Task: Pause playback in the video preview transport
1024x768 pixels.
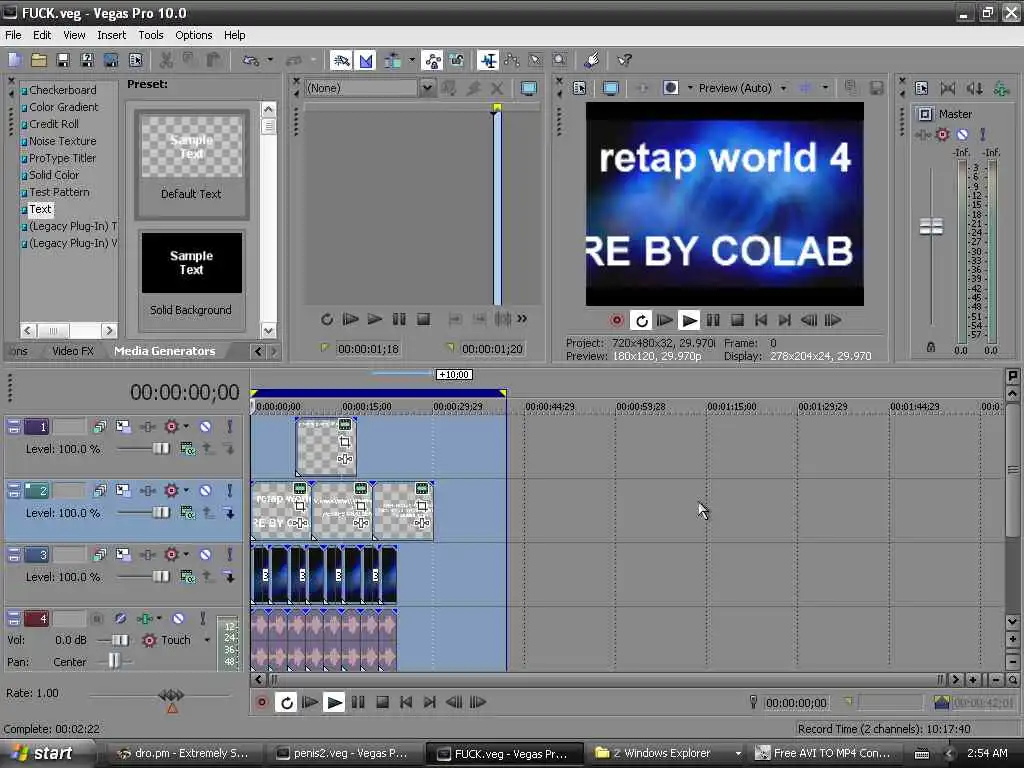Action: [x=712, y=320]
